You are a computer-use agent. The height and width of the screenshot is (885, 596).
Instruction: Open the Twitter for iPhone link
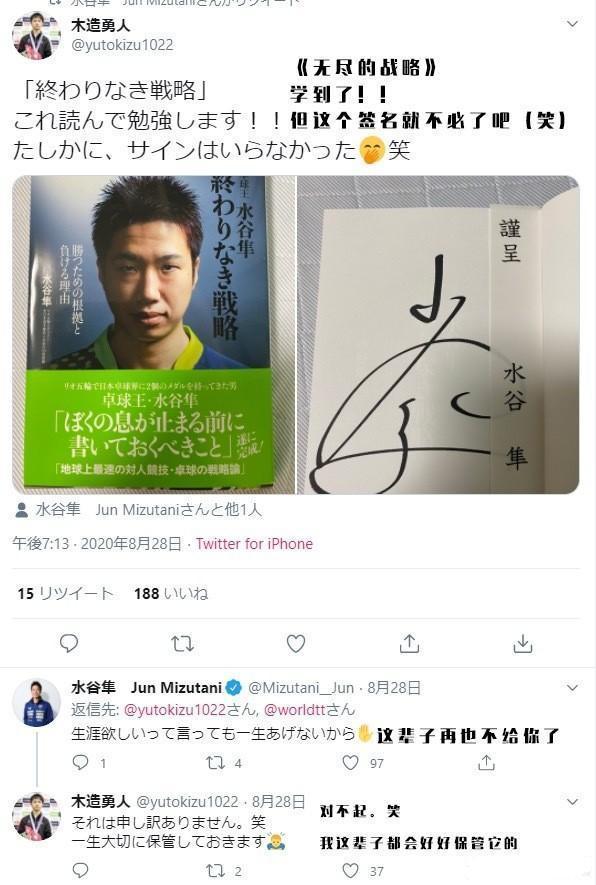pyautogui.click(x=254, y=544)
